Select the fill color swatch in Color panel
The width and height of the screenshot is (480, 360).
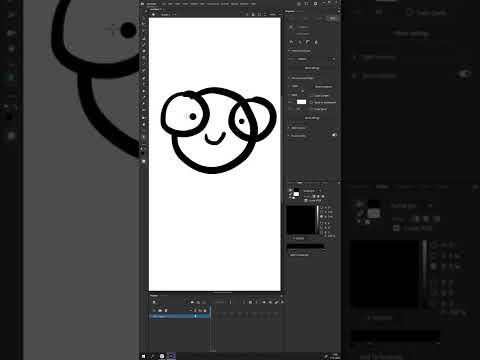click(296, 194)
